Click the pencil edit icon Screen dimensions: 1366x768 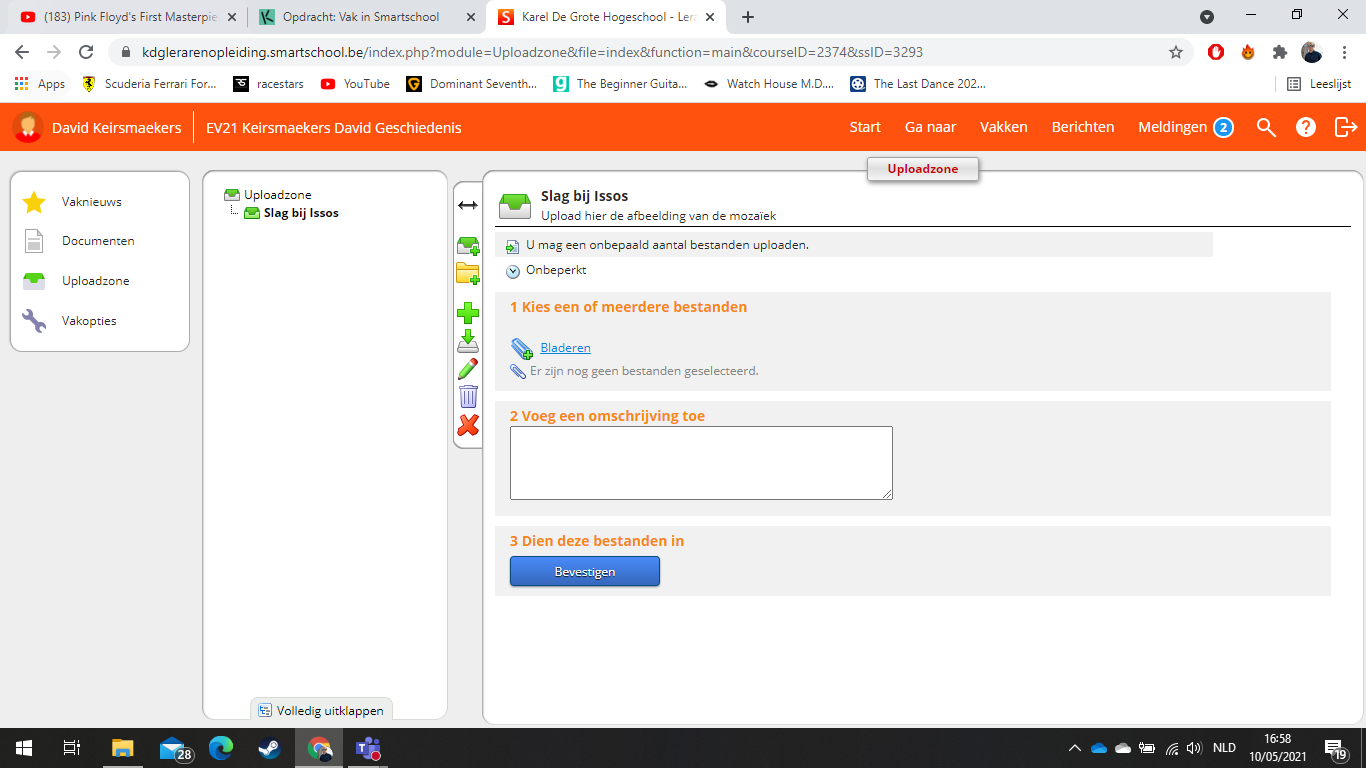pyautogui.click(x=467, y=369)
